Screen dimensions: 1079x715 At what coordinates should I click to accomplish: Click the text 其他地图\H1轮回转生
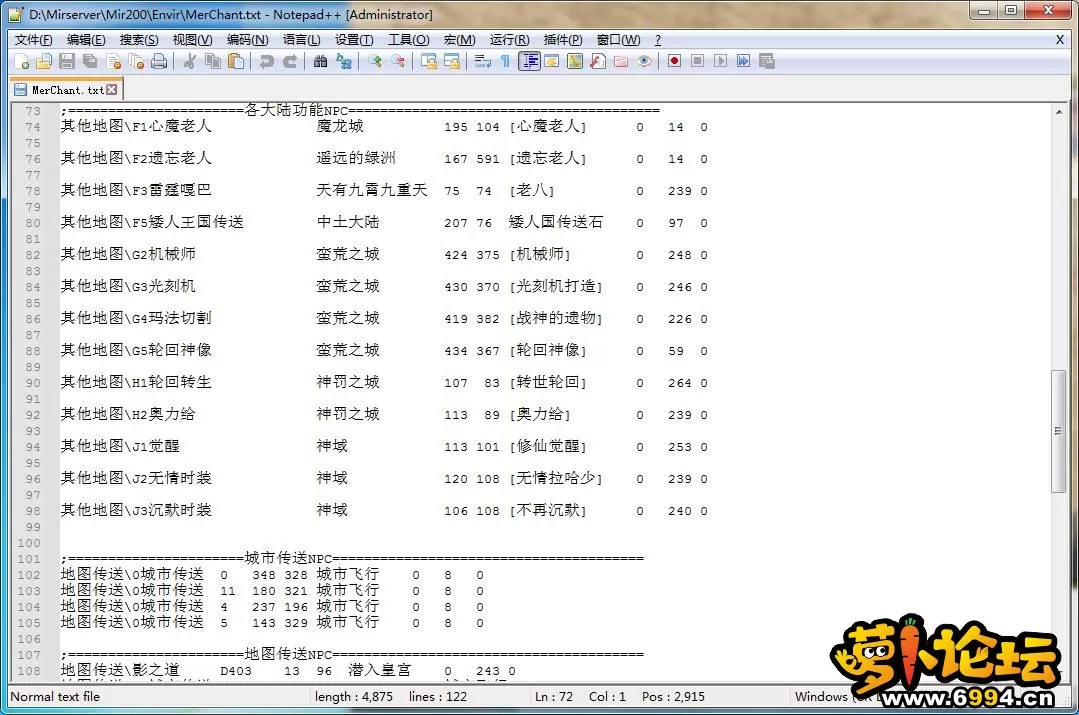(136, 382)
